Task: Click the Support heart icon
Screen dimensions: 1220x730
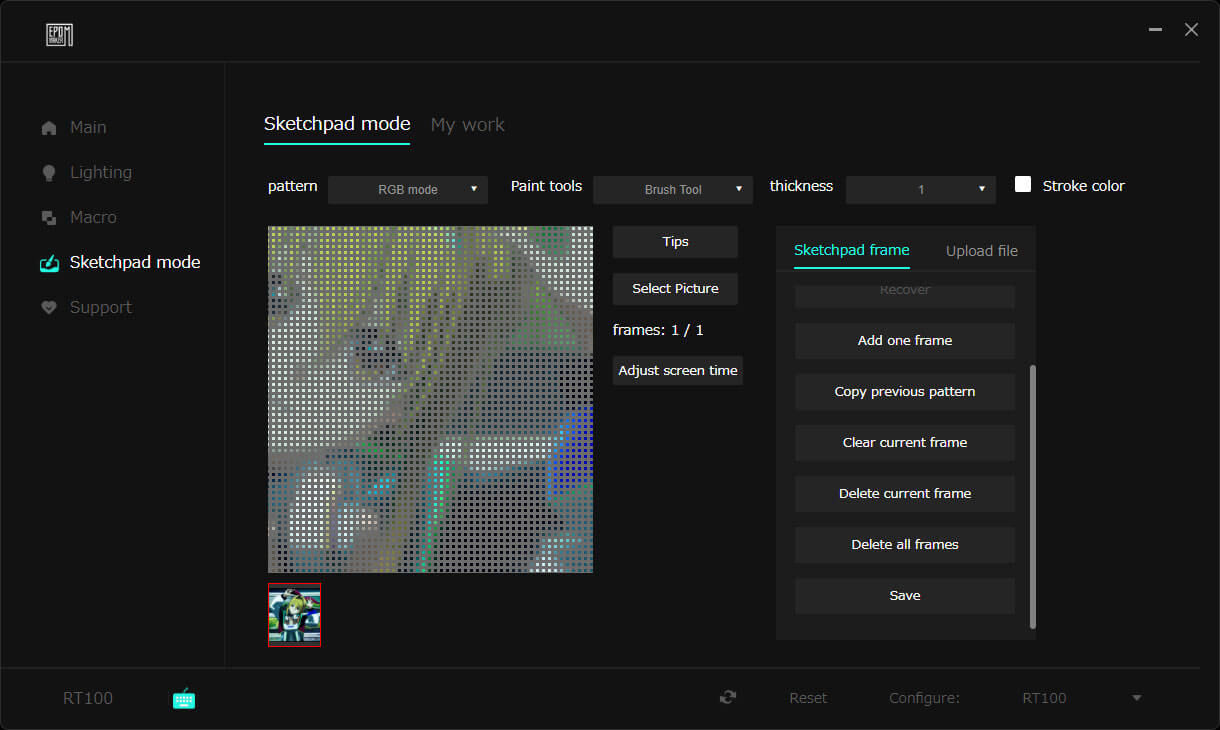Action: 49,308
